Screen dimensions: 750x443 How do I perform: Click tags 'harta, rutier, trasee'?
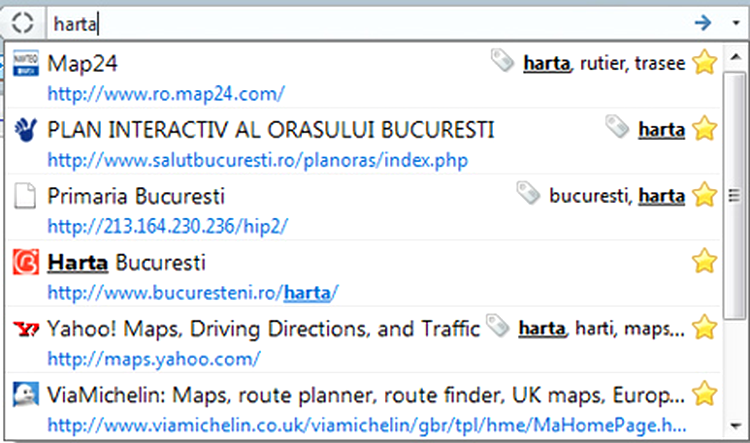(x=605, y=63)
